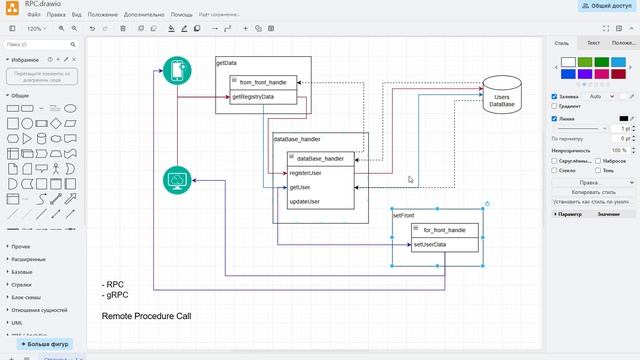Viewport: 640px width, 360px height.
Task: Collapse the Общие shapes section
Action: tap(18, 96)
